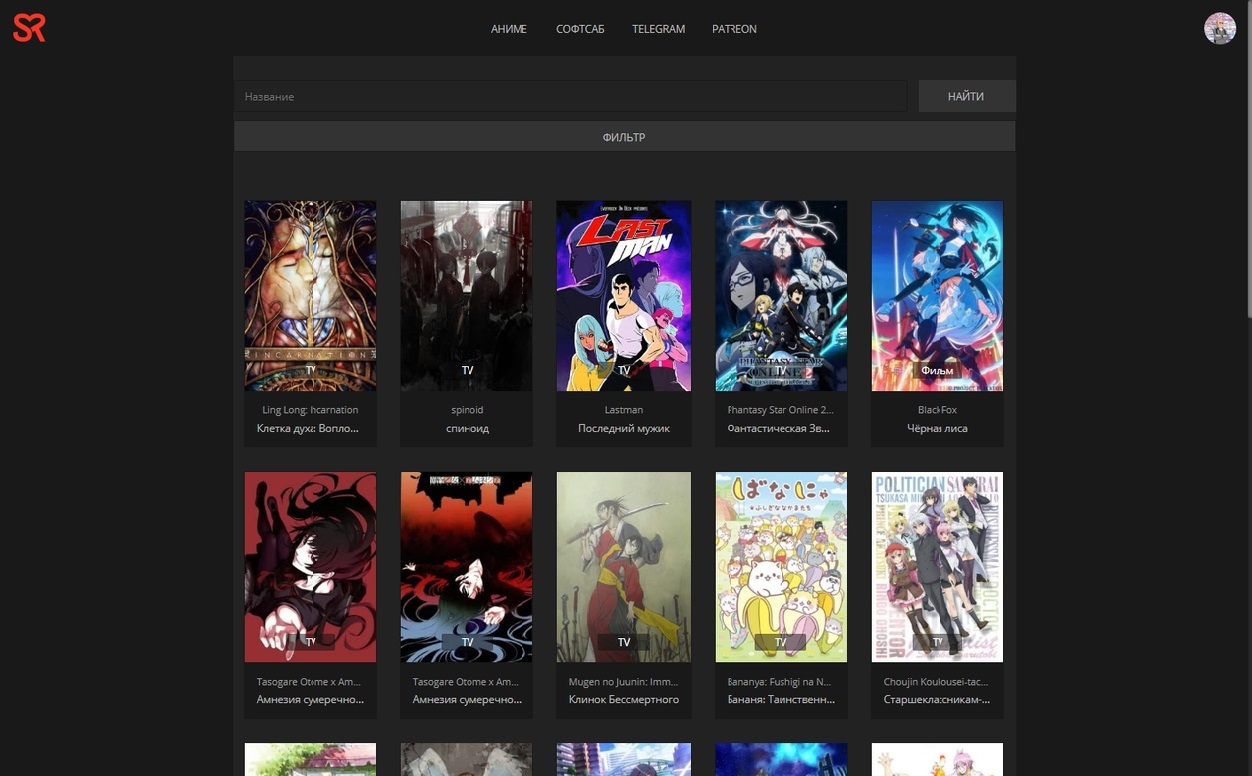Click the 'спиноид' title text
The width and height of the screenshot is (1252, 776).
coord(467,428)
